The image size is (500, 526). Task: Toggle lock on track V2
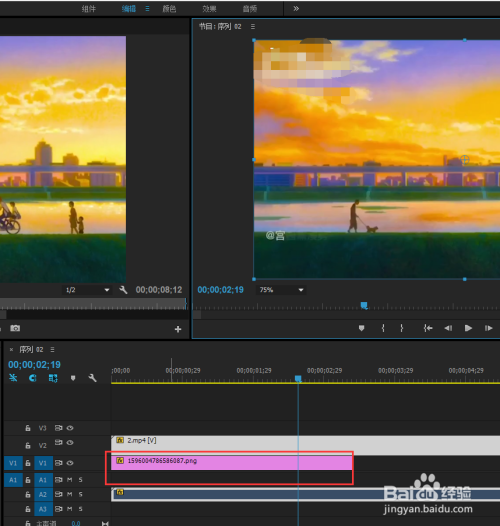tap(28, 445)
